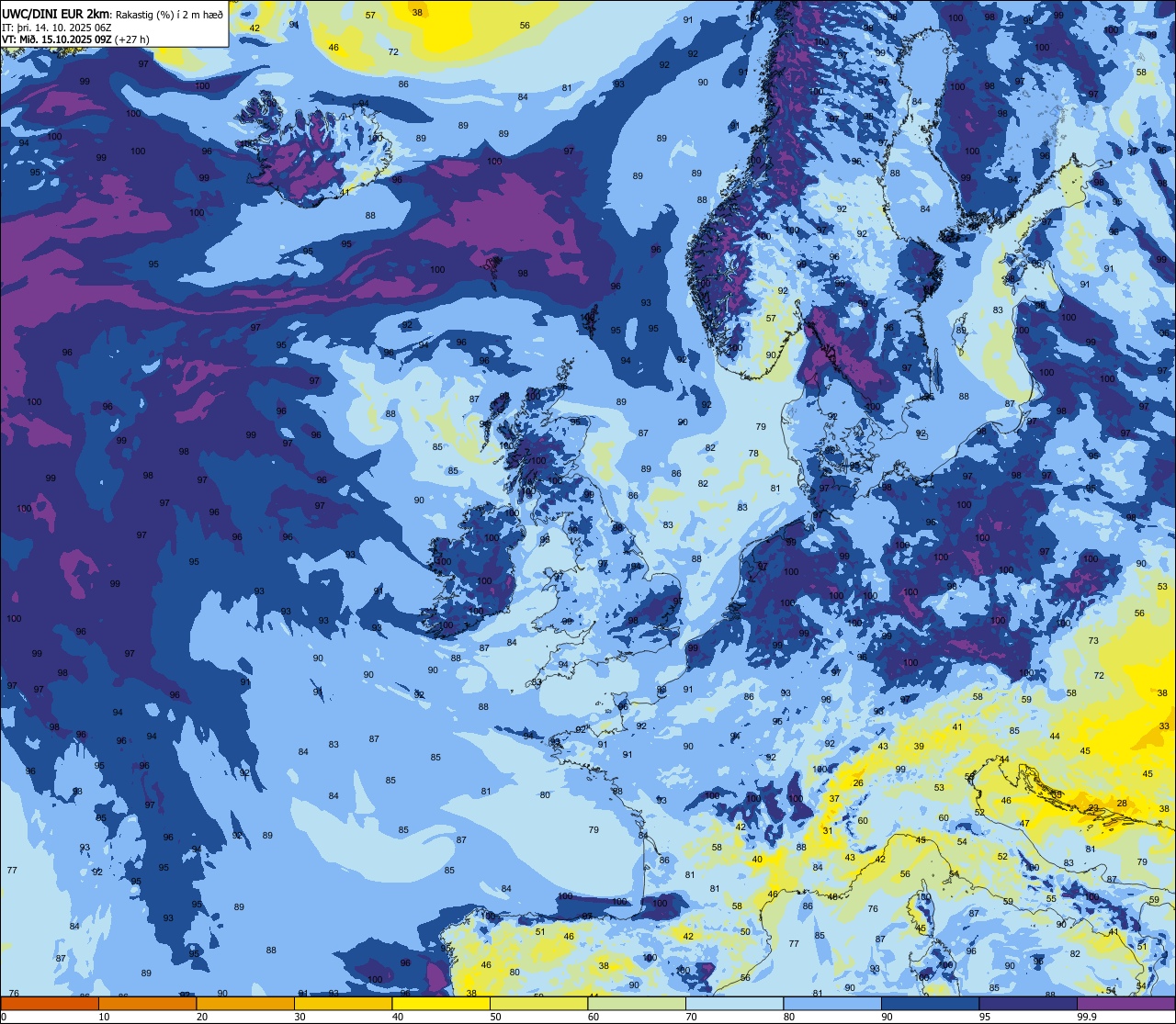Click the legend tick label "60"
This screenshot has width=1176, height=1024.
point(594,1017)
